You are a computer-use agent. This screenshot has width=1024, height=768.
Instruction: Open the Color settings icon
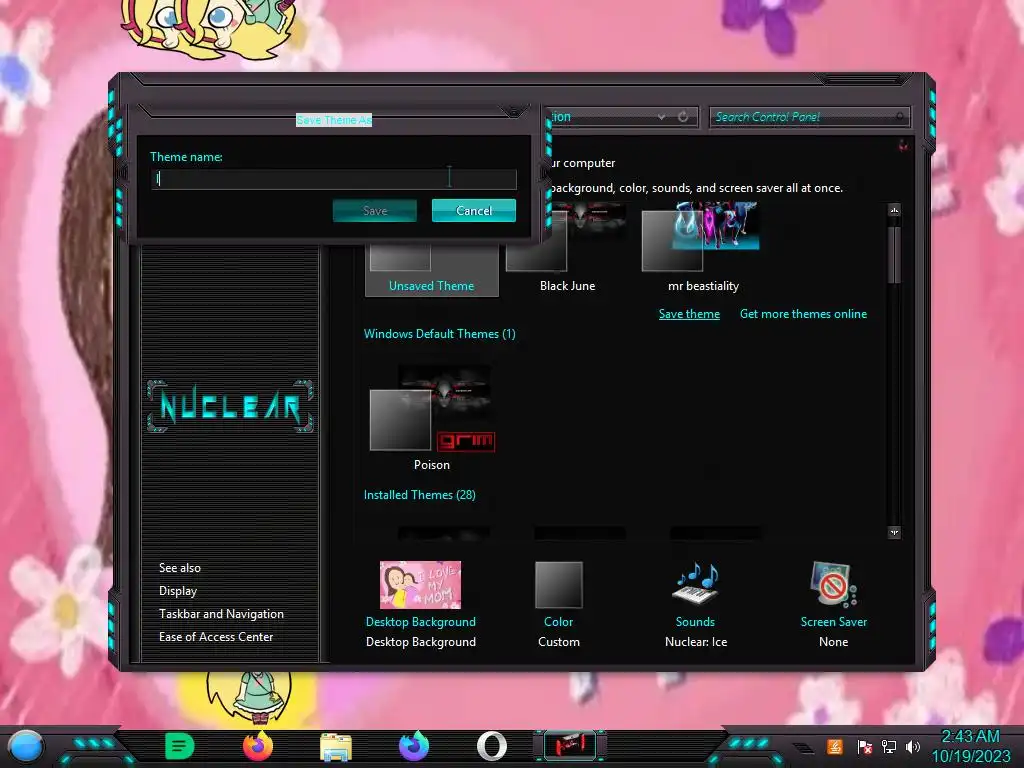pos(558,584)
